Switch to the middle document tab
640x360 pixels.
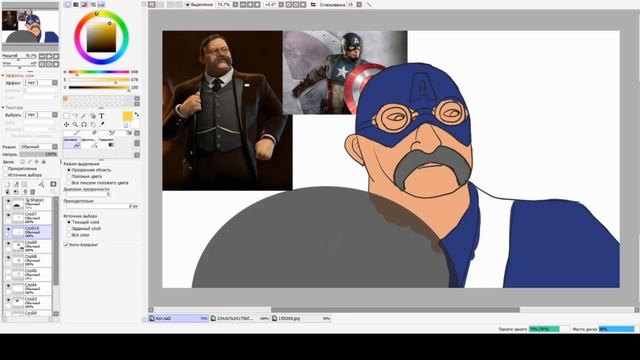click(240, 318)
